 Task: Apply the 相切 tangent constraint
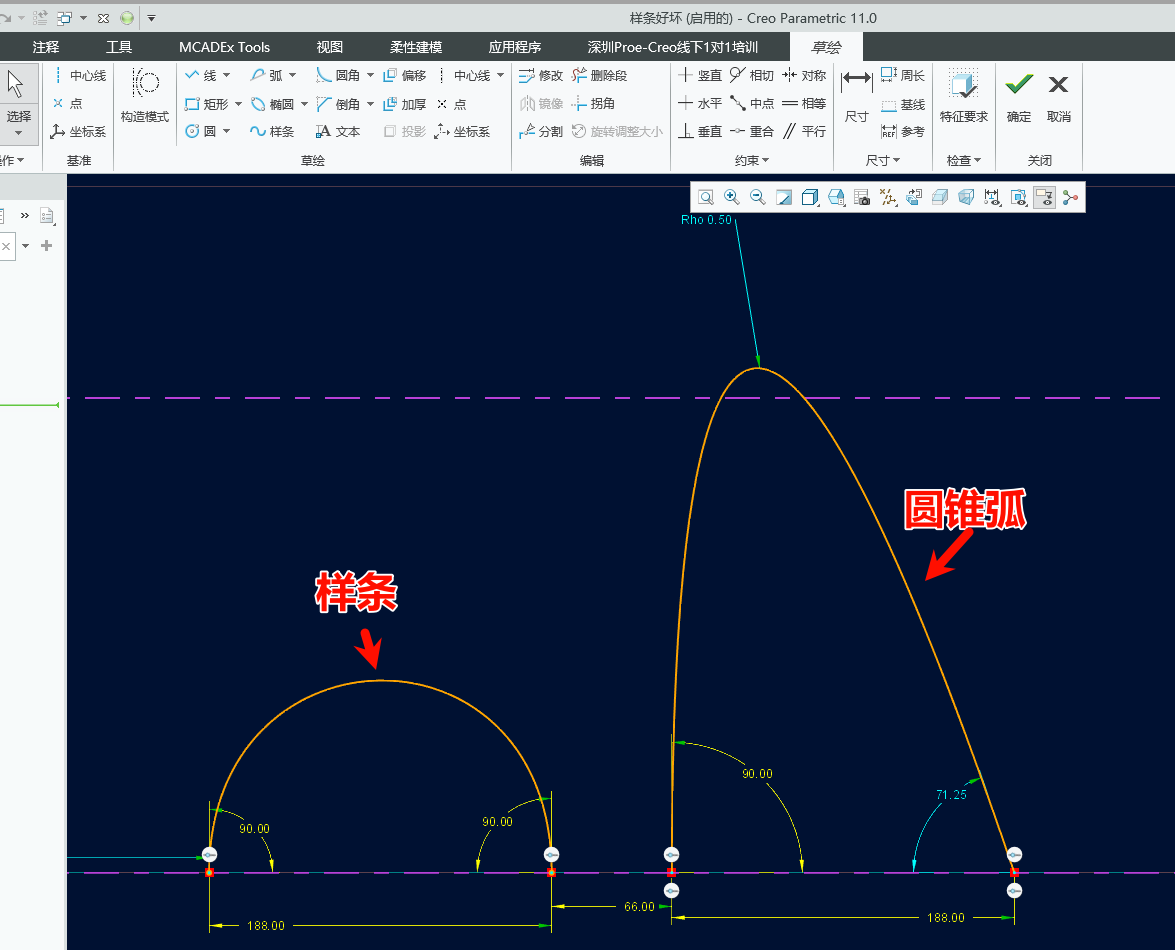point(751,76)
